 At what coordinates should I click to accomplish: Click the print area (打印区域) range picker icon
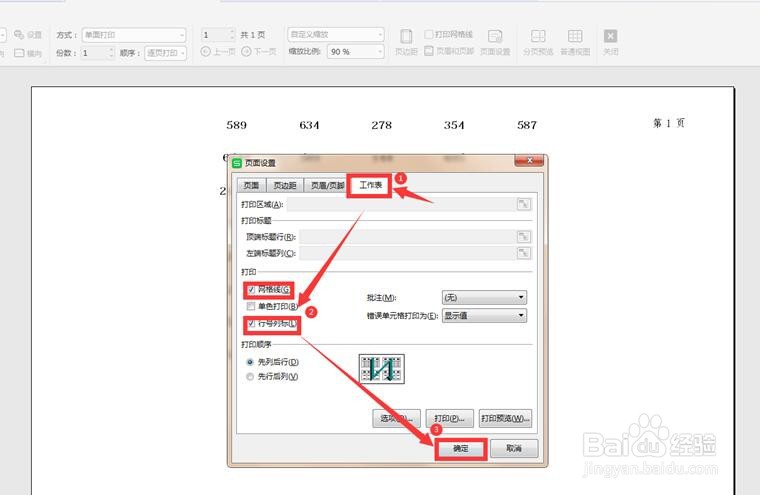523,204
